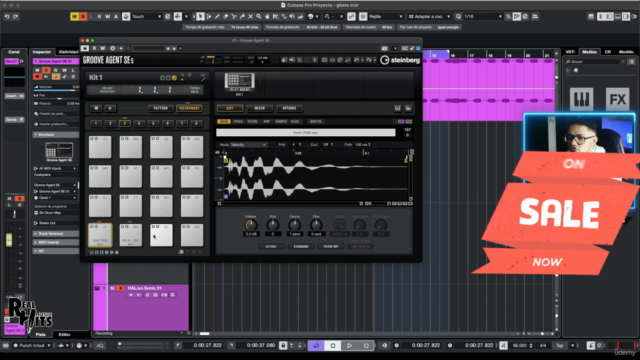This screenshot has height=360, width=640.
Task: Switch pads to INSTRUMENT mode
Action: tap(189, 108)
